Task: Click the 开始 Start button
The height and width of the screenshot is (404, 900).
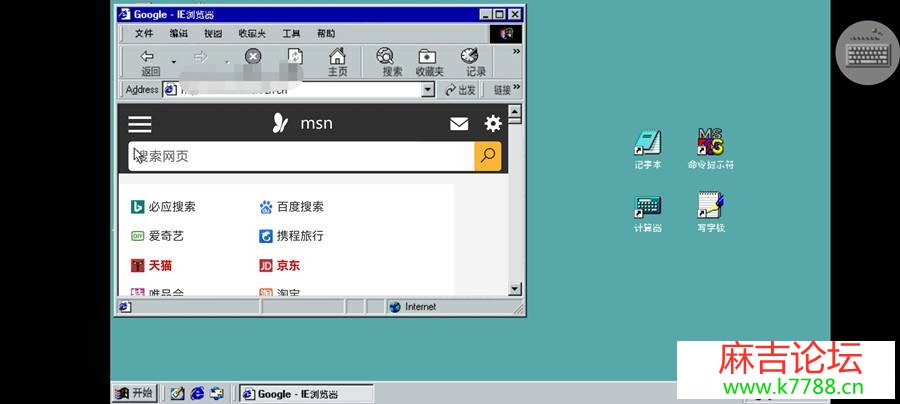Action: 134,393
